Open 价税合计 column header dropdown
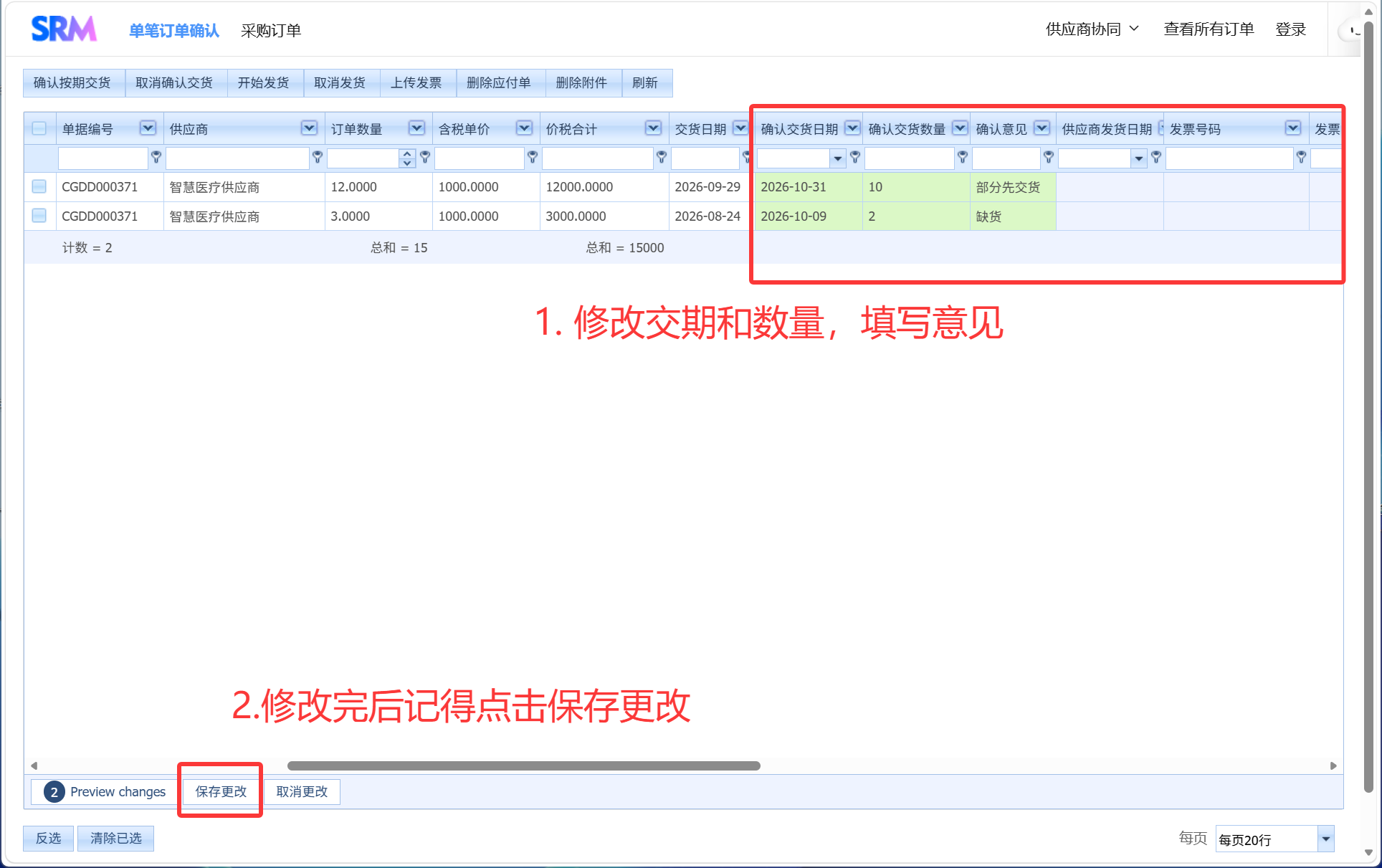Screen dimensions: 1382x868 click(x=653, y=128)
